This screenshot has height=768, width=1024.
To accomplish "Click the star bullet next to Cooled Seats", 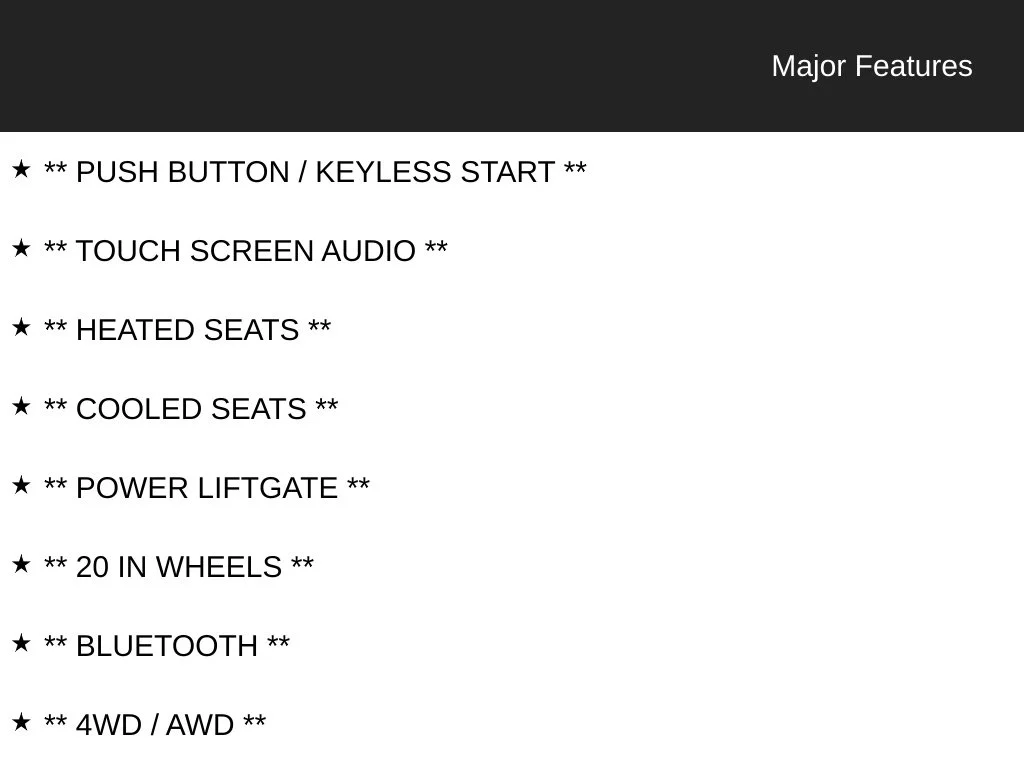I will (x=21, y=406).
